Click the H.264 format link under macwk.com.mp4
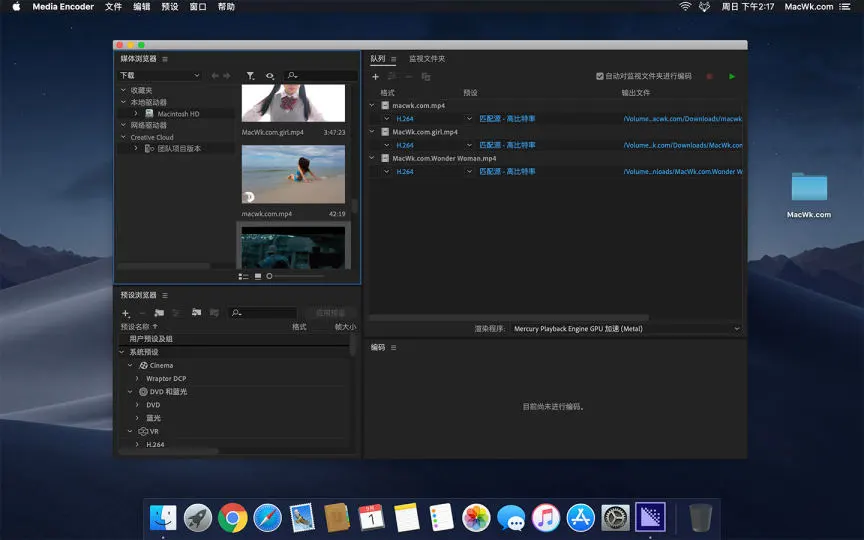Image resolution: width=864 pixels, height=540 pixels. tap(405, 118)
